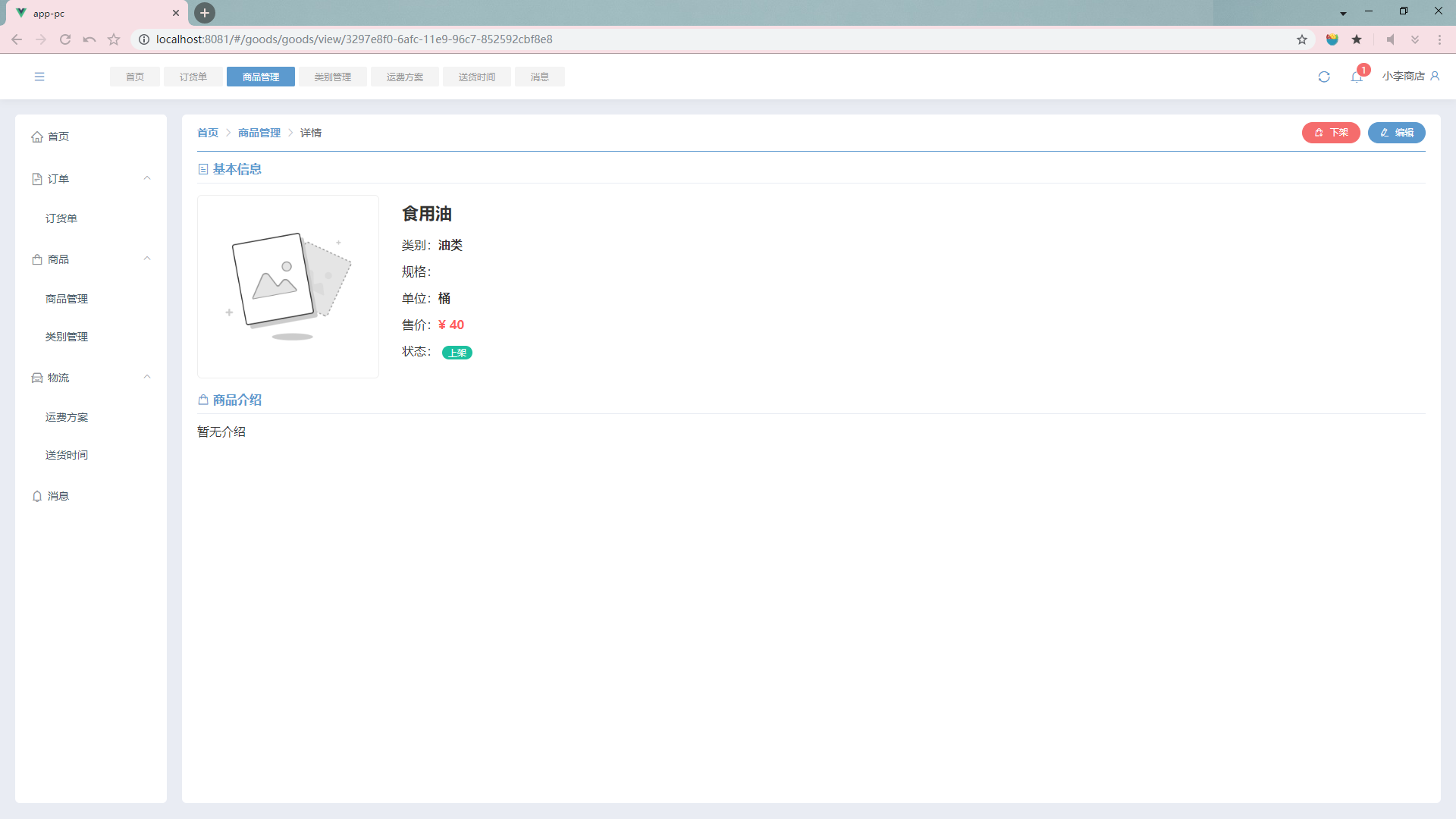
Task: Click the blue 编辑 button
Action: click(x=1396, y=133)
